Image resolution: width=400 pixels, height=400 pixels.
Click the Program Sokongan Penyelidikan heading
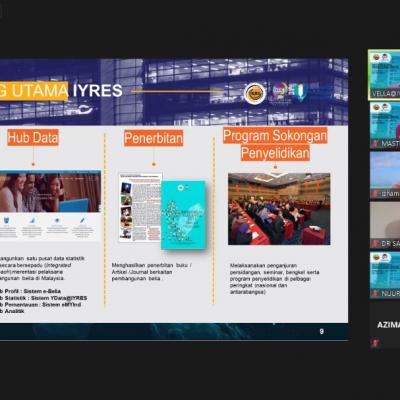point(275,144)
